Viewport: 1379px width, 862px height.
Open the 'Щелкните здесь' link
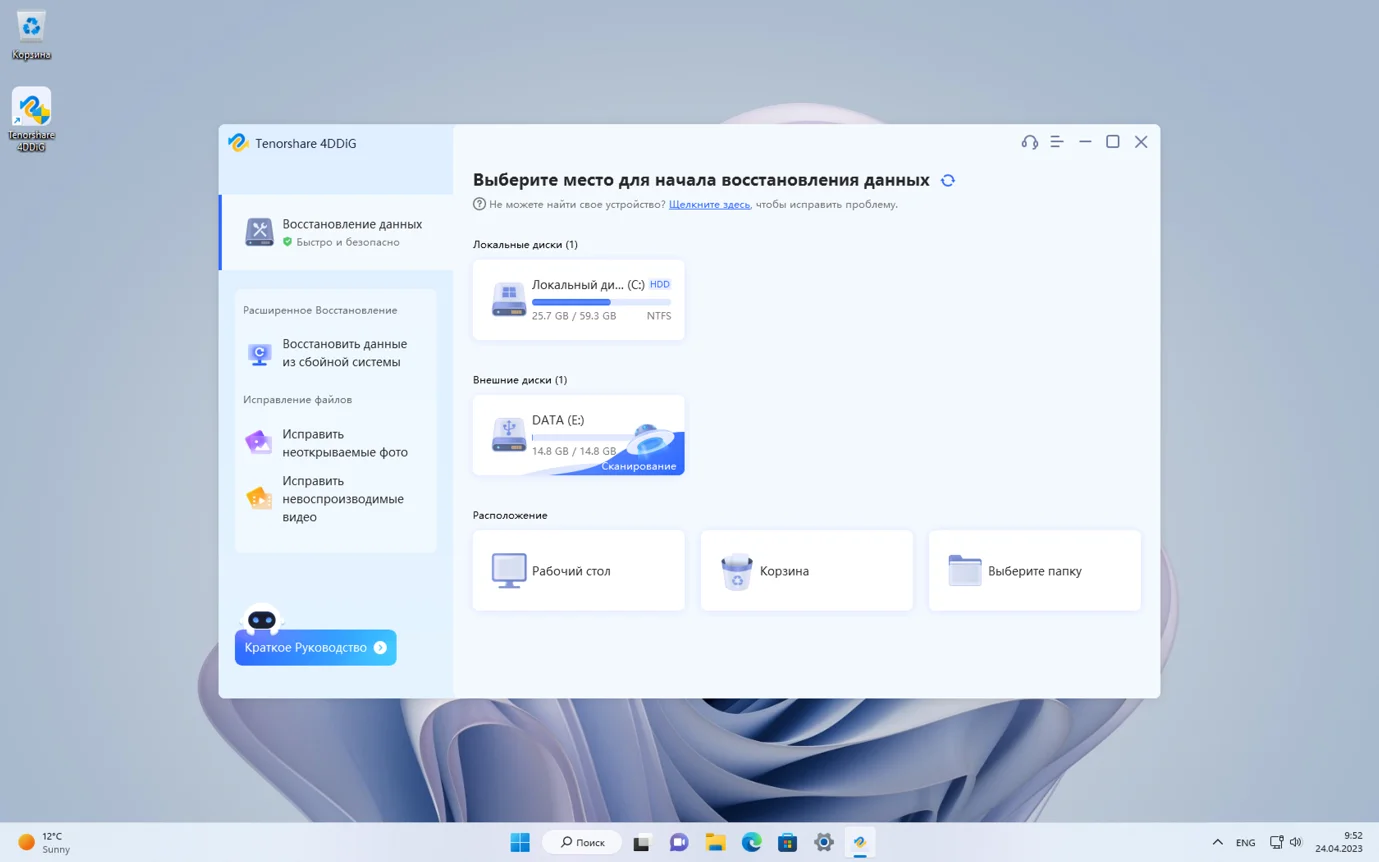click(x=709, y=204)
